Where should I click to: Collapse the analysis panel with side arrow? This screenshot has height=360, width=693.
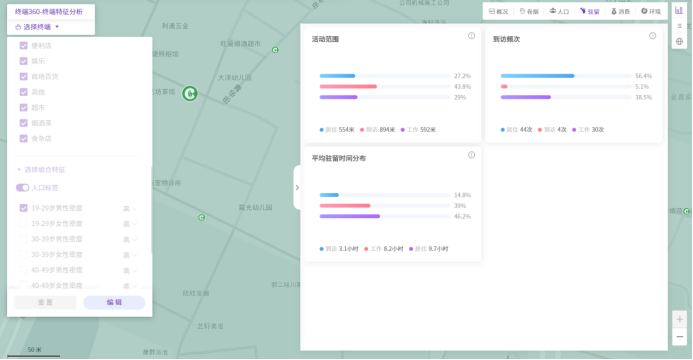pos(297,188)
